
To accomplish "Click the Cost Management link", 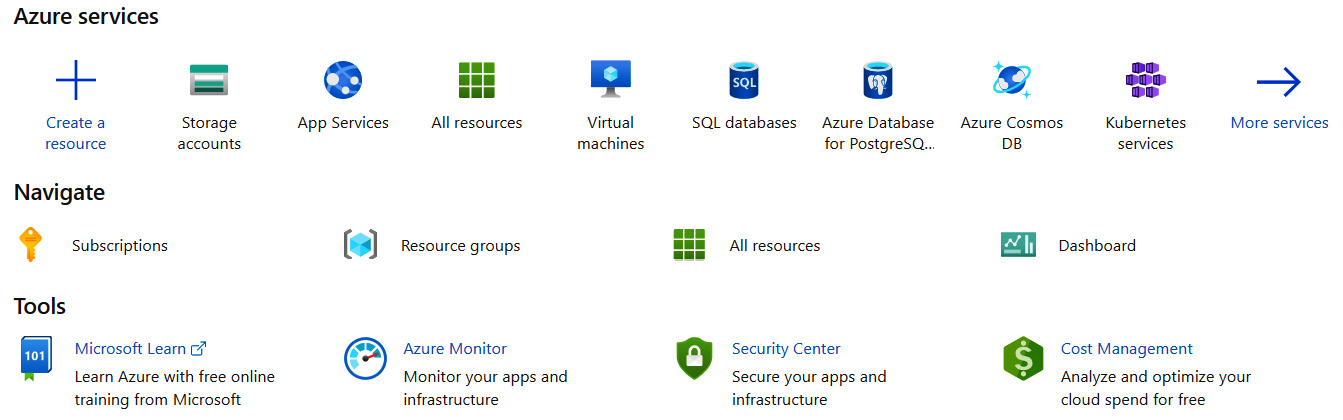I will pos(1127,349).
